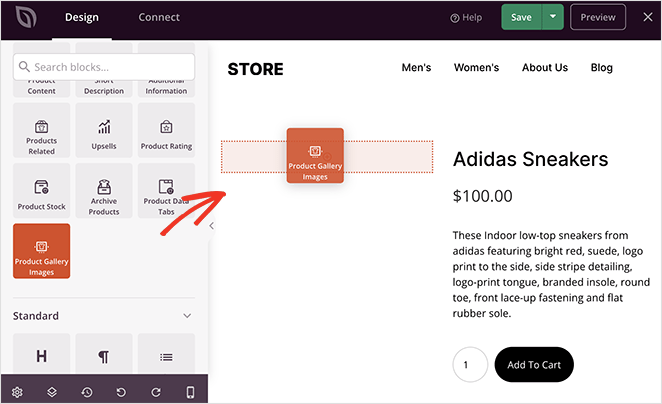Image resolution: width=662 pixels, height=404 pixels.
Task: Select the Product Rating block
Action: click(166, 132)
